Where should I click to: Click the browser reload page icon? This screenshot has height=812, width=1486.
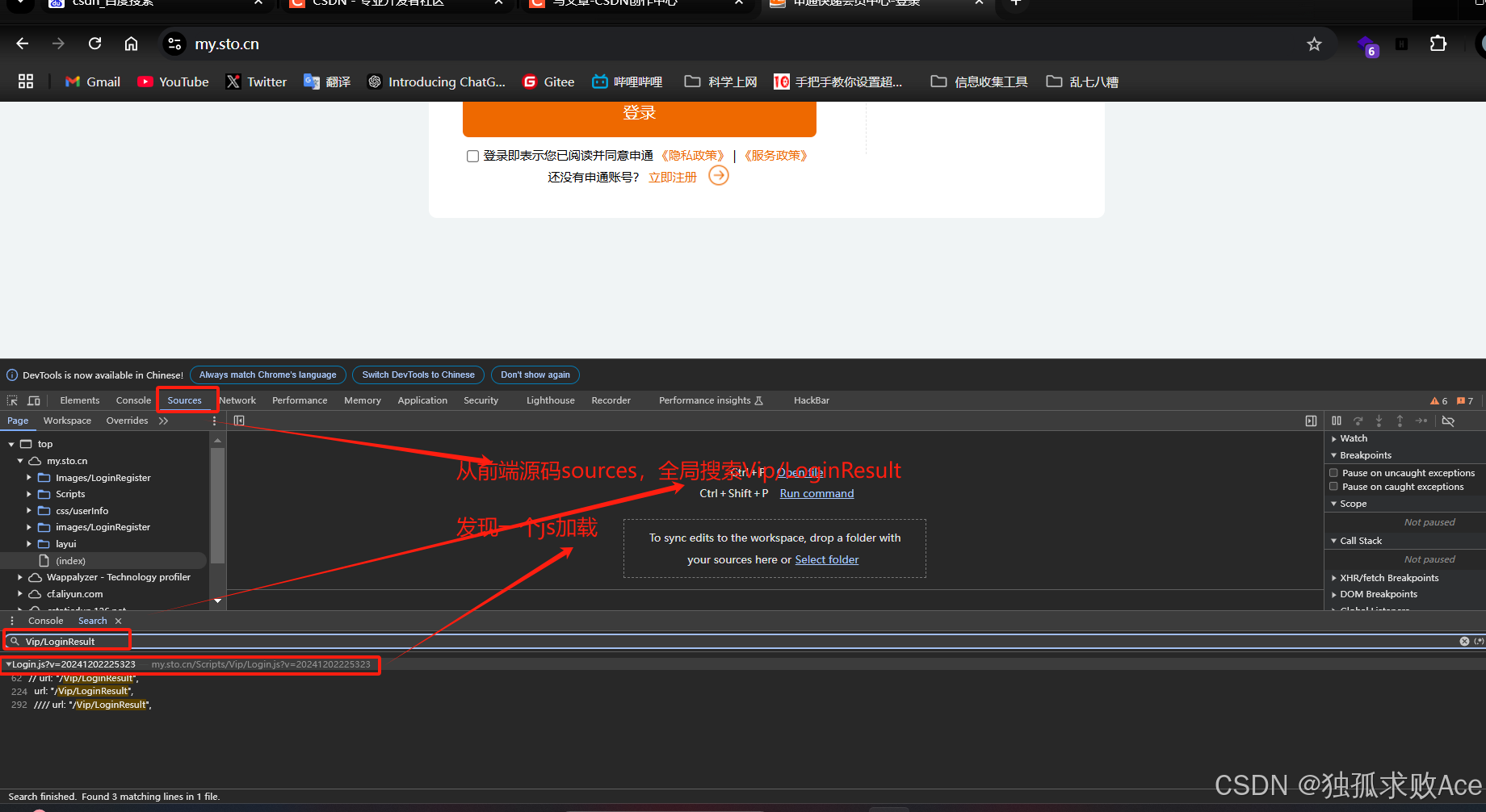pyautogui.click(x=94, y=43)
